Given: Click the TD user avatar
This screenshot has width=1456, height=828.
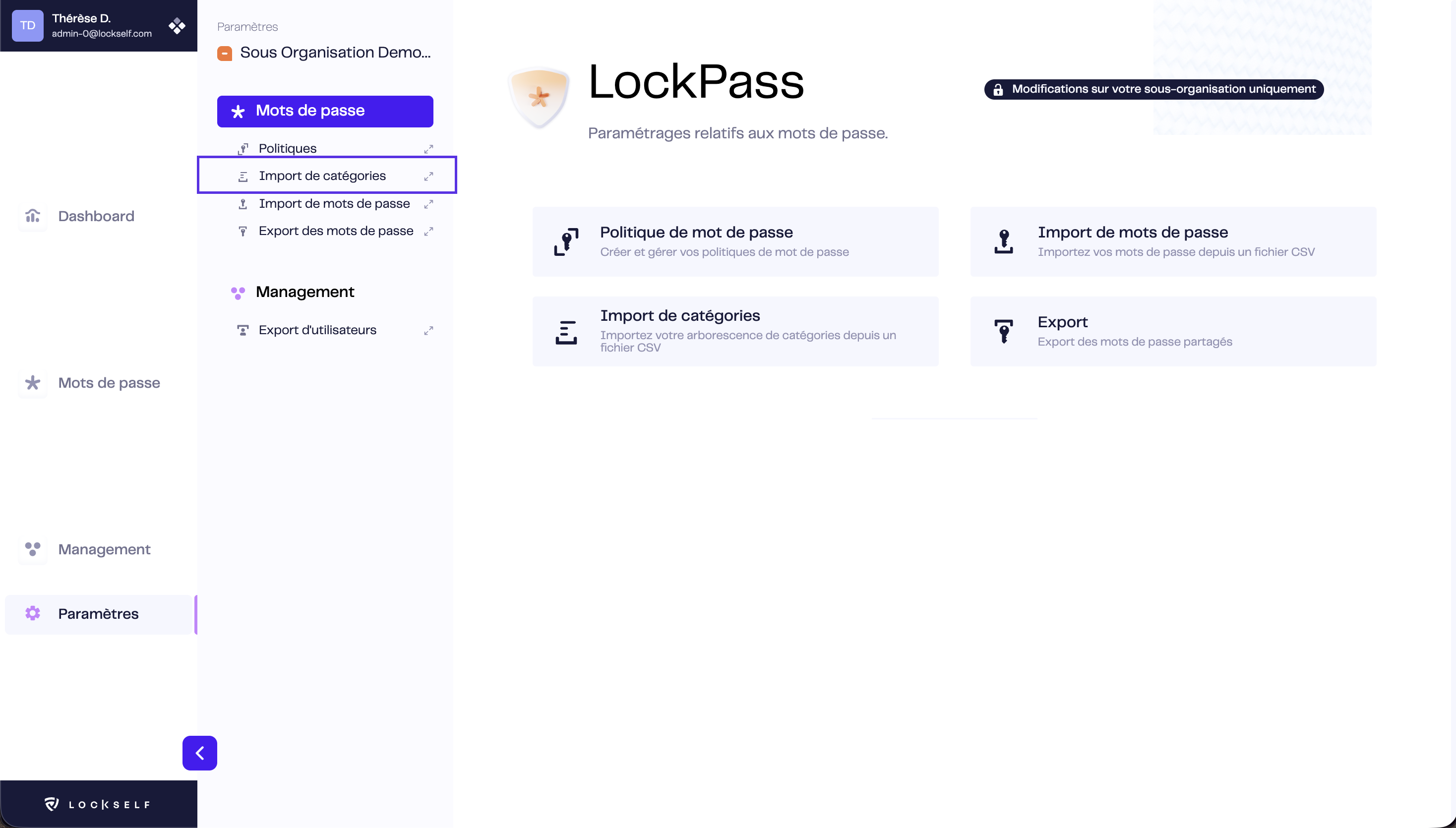Looking at the screenshot, I should (28, 26).
